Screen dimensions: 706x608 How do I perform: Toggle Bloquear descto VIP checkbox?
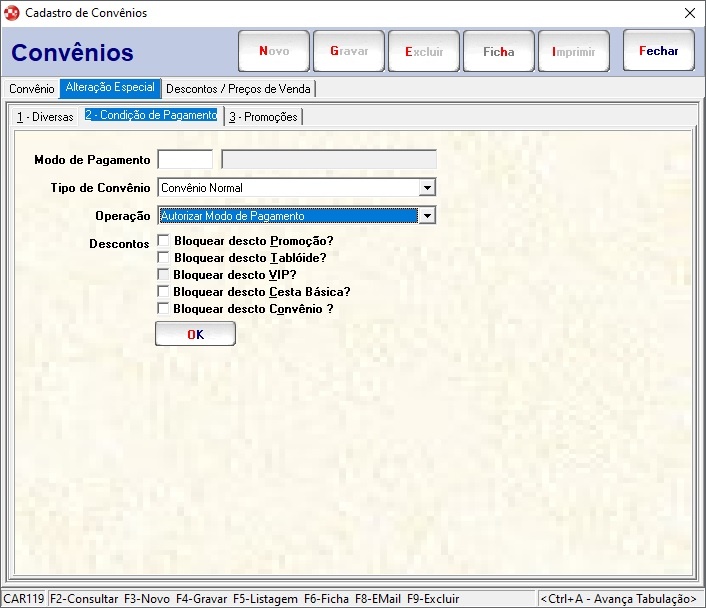click(x=163, y=274)
